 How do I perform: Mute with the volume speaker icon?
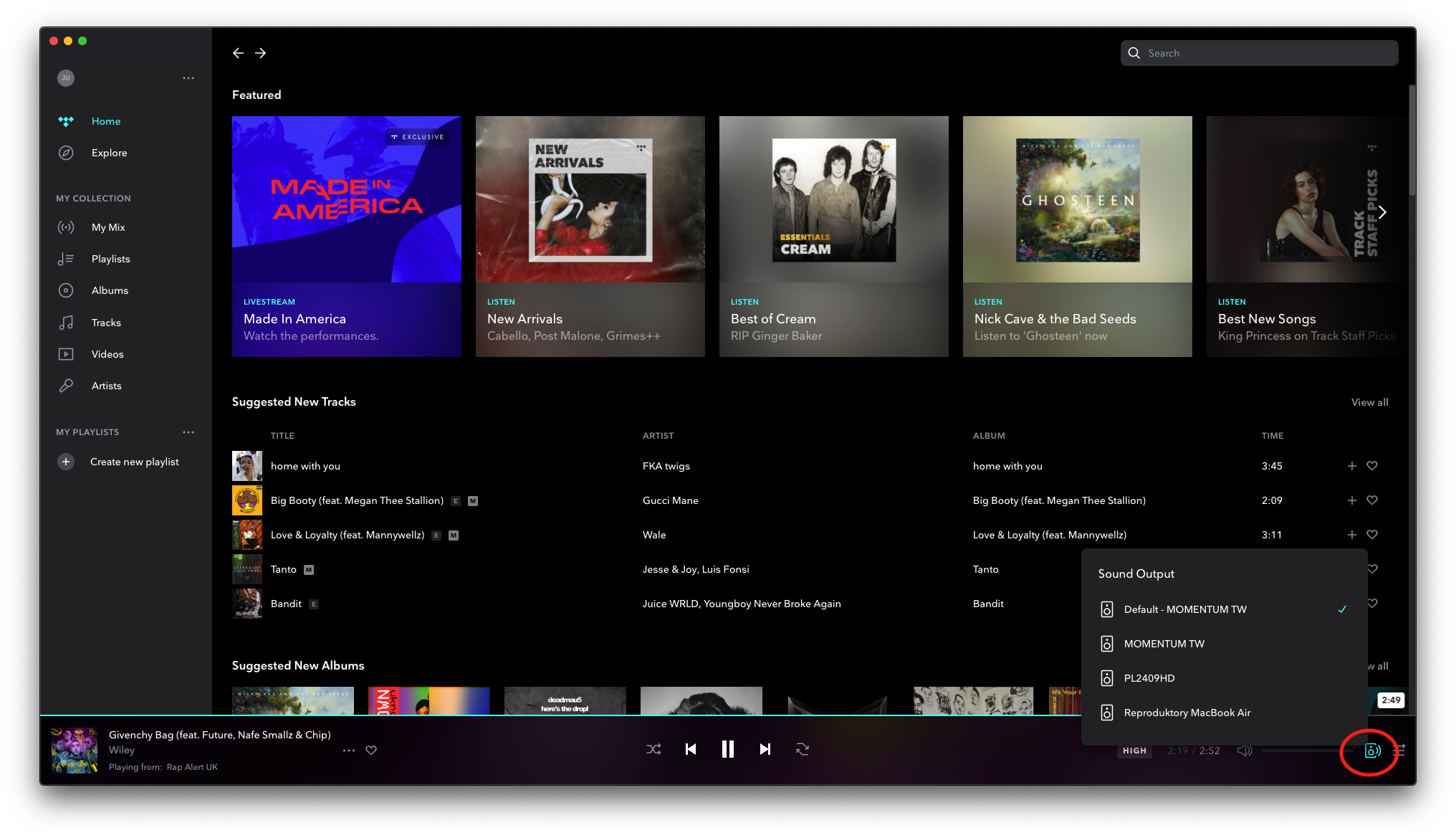(x=1245, y=751)
